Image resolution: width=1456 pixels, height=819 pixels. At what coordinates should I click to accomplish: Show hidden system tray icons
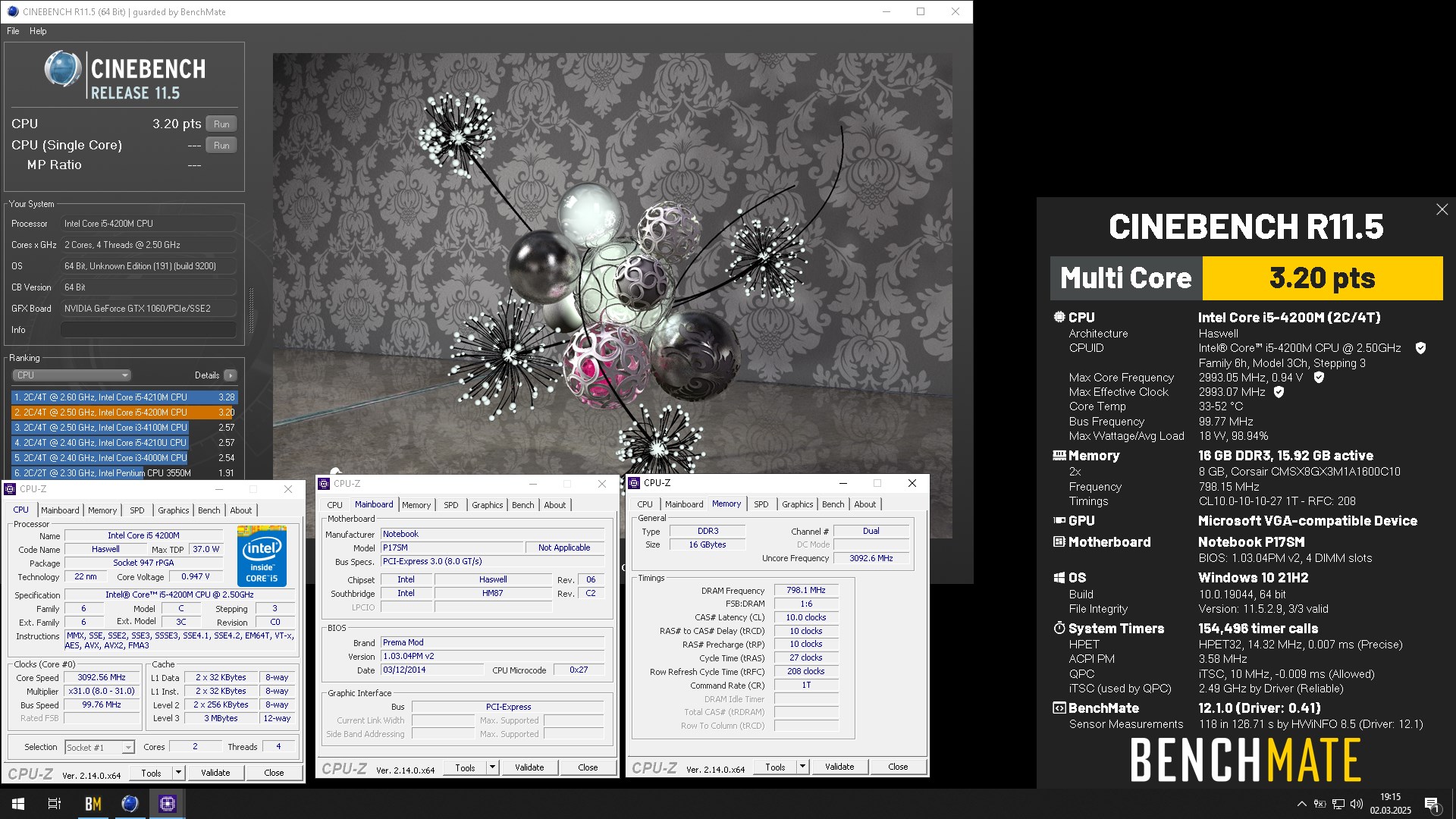point(1302,804)
